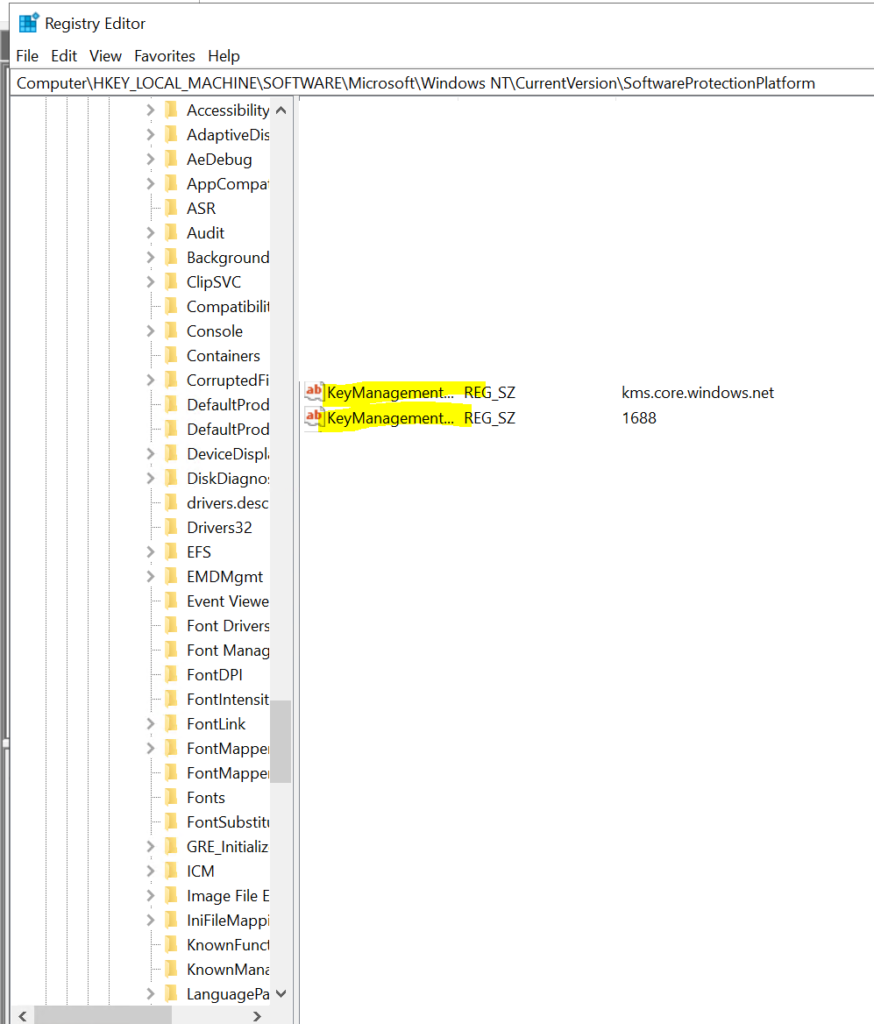Click the ClipSVC folder icon
This screenshot has width=874, height=1024.
[171, 281]
